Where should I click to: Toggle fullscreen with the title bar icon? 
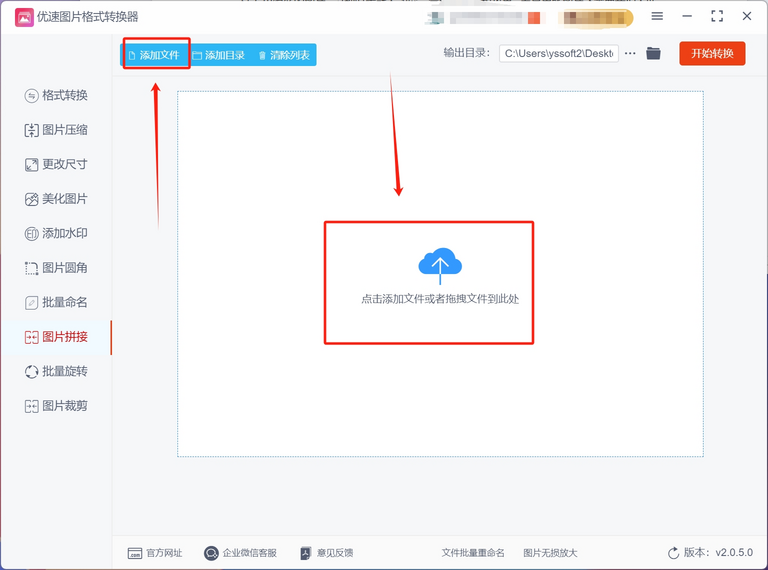click(717, 16)
